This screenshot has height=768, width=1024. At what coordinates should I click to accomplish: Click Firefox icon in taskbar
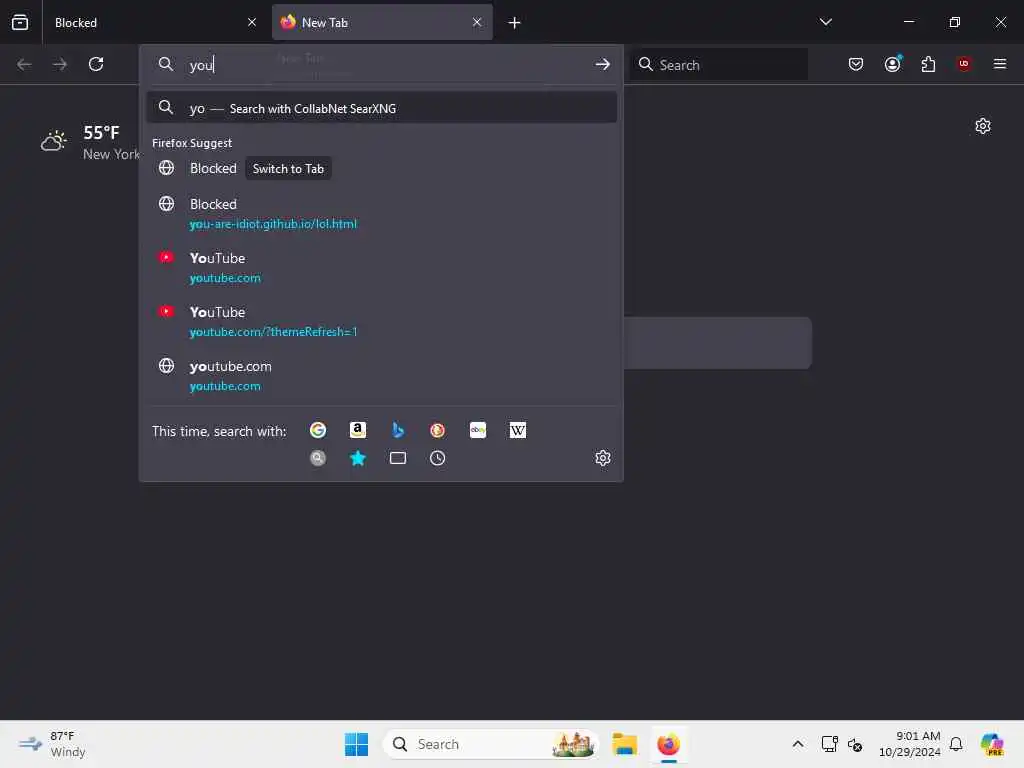[669, 744]
